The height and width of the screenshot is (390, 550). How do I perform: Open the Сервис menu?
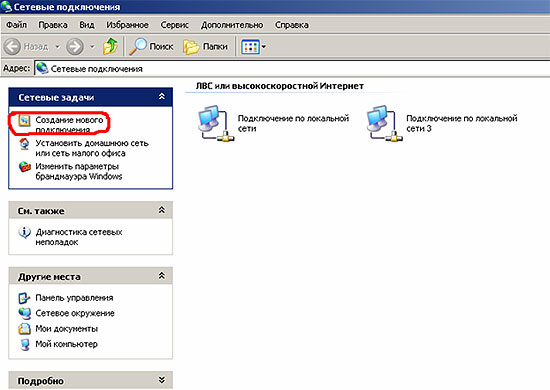point(174,25)
